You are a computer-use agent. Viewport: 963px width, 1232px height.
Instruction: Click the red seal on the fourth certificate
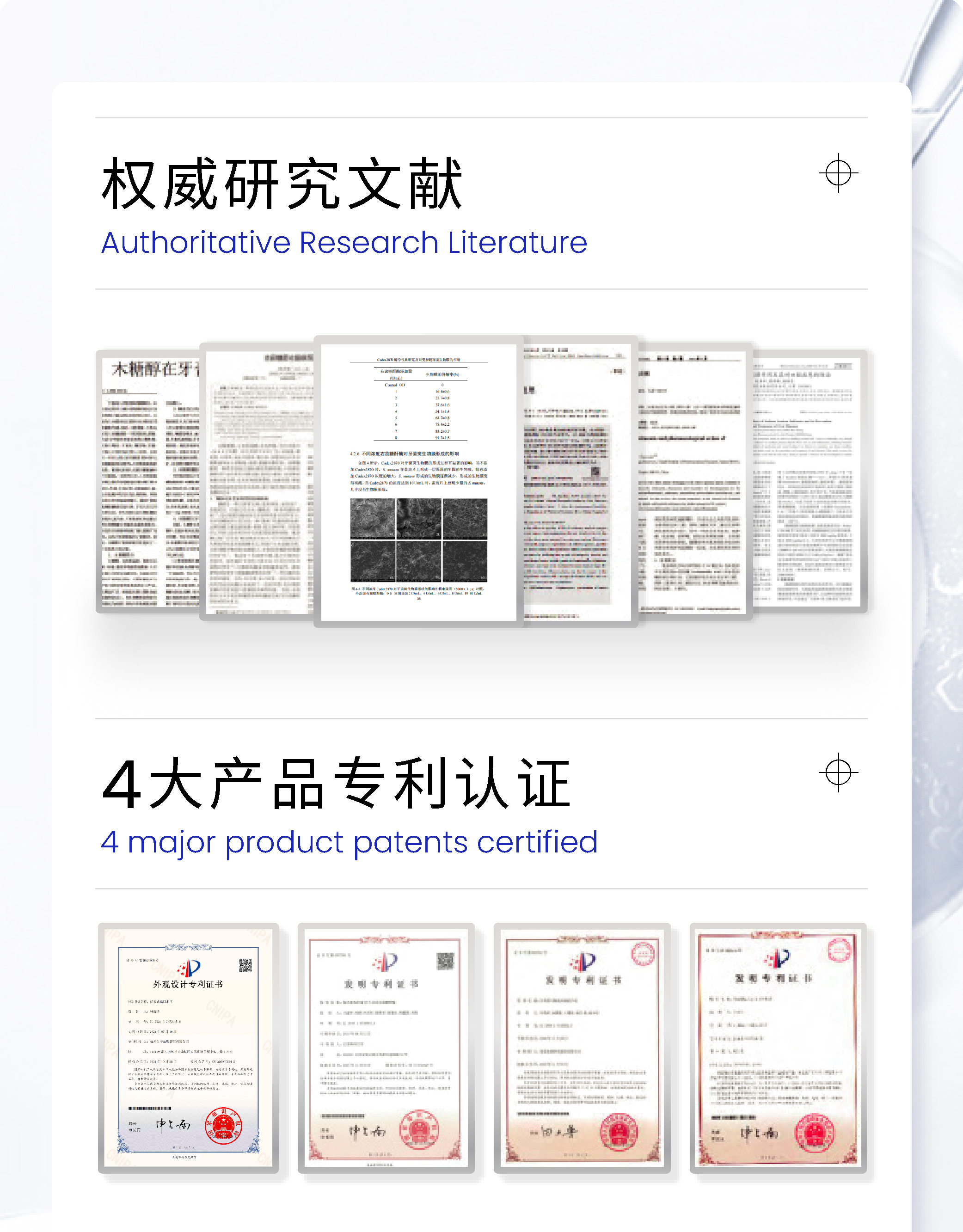pyautogui.click(x=814, y=1133)
